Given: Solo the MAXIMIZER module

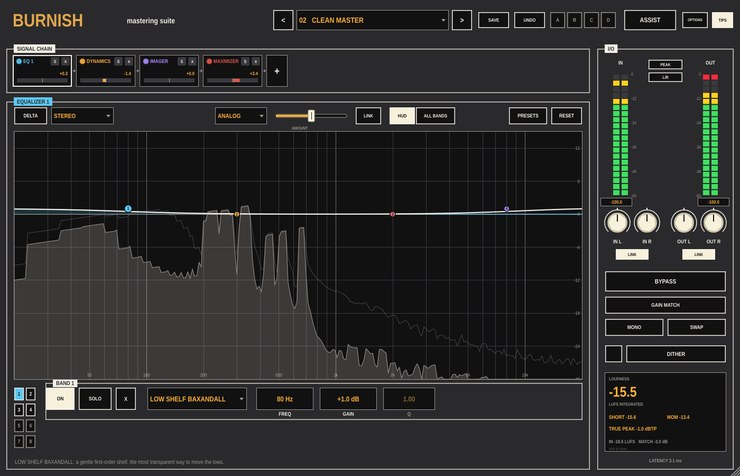Looking at the screenshot, I should click(x=245, y=61).
